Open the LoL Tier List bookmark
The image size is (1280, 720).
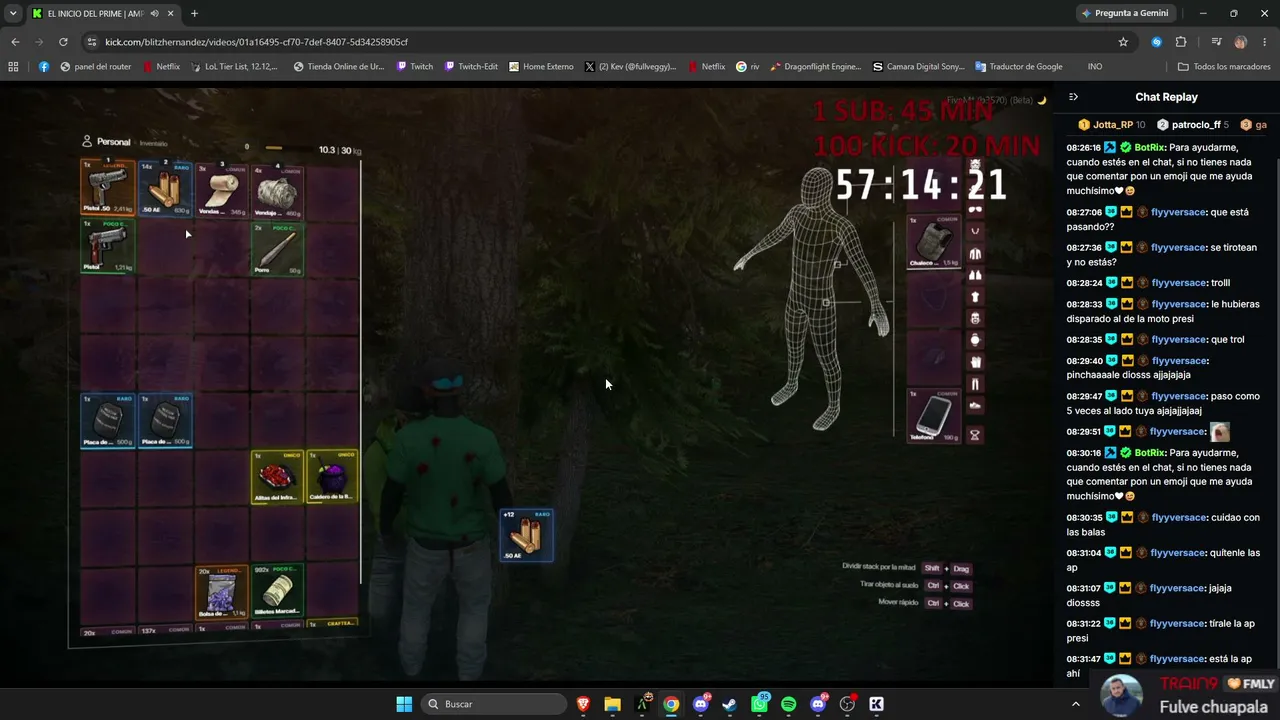(233, 67)
